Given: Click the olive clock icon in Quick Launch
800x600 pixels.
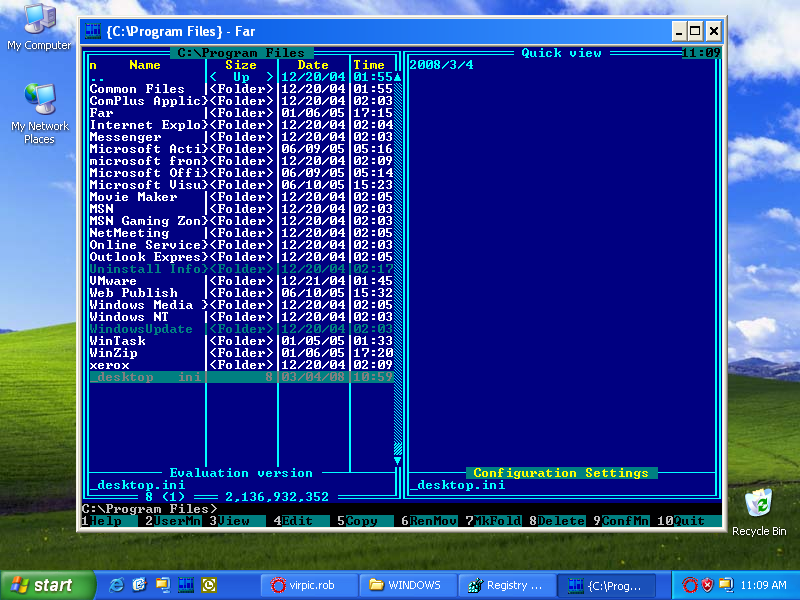Looking at the screenshot, I should (209, 585).
